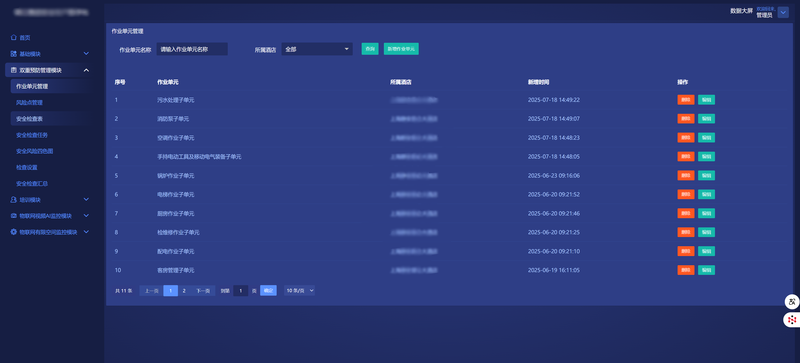
Task: Click the 新增作业单元 button
Action: (x=401, y=49)
